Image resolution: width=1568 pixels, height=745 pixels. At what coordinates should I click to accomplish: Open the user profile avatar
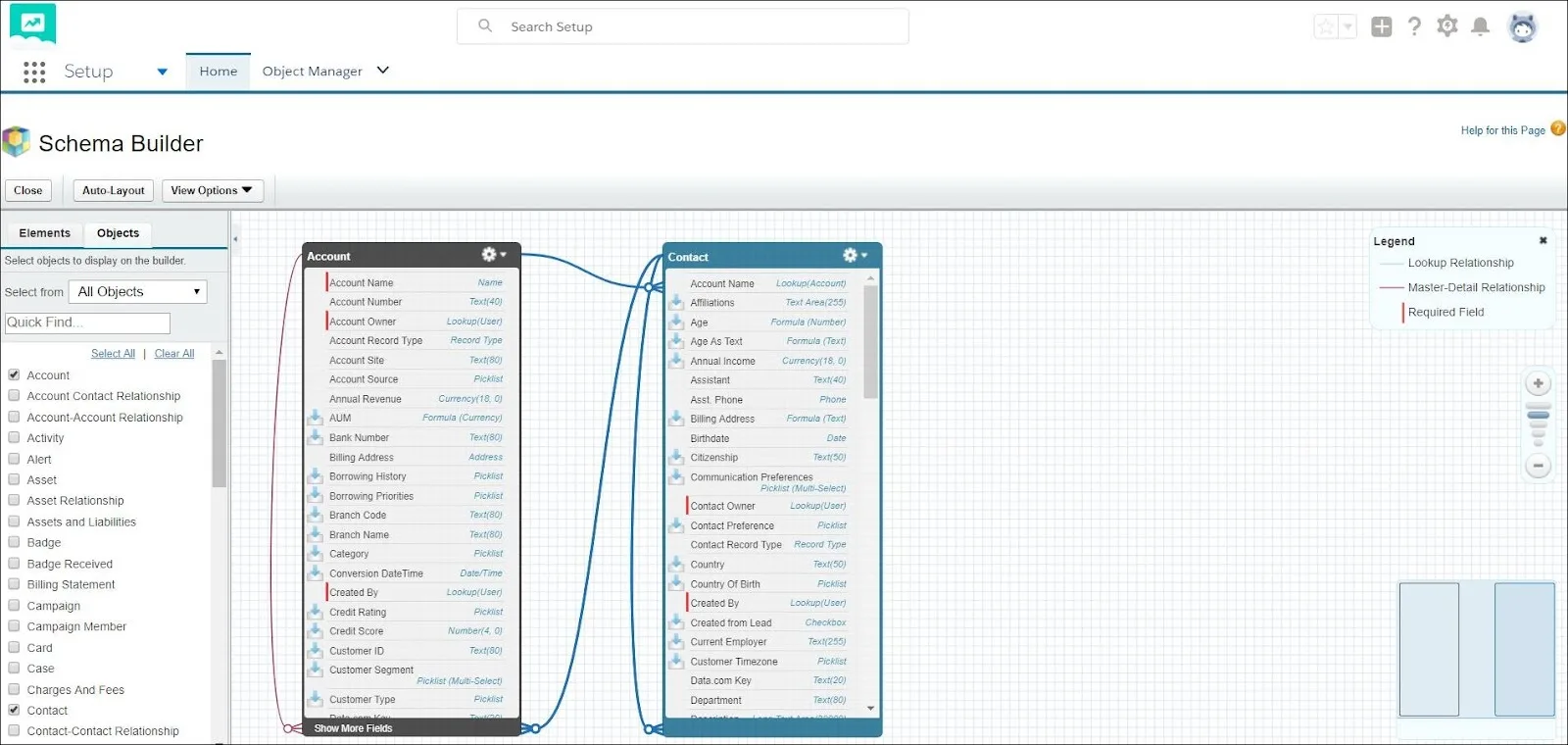click(x=1523, y=27)
